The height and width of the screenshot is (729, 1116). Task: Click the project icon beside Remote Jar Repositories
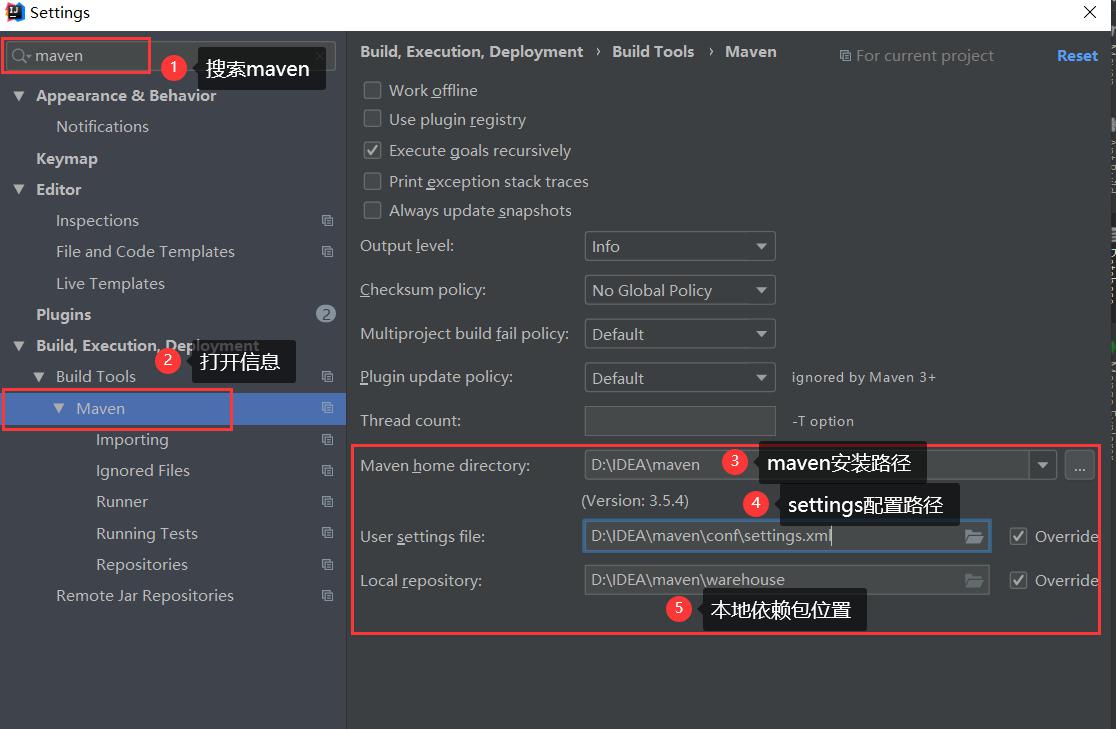point(327,596)
